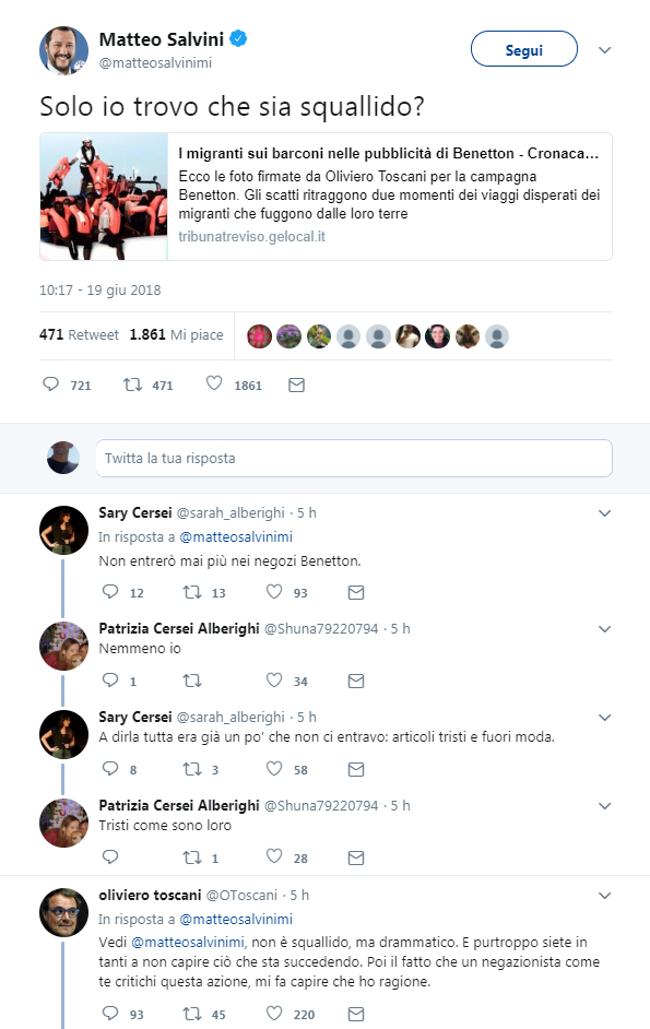Expand options on Sary Cersei's first reply
Viewport: 650px width, 1029px height.
pos(604,513)
